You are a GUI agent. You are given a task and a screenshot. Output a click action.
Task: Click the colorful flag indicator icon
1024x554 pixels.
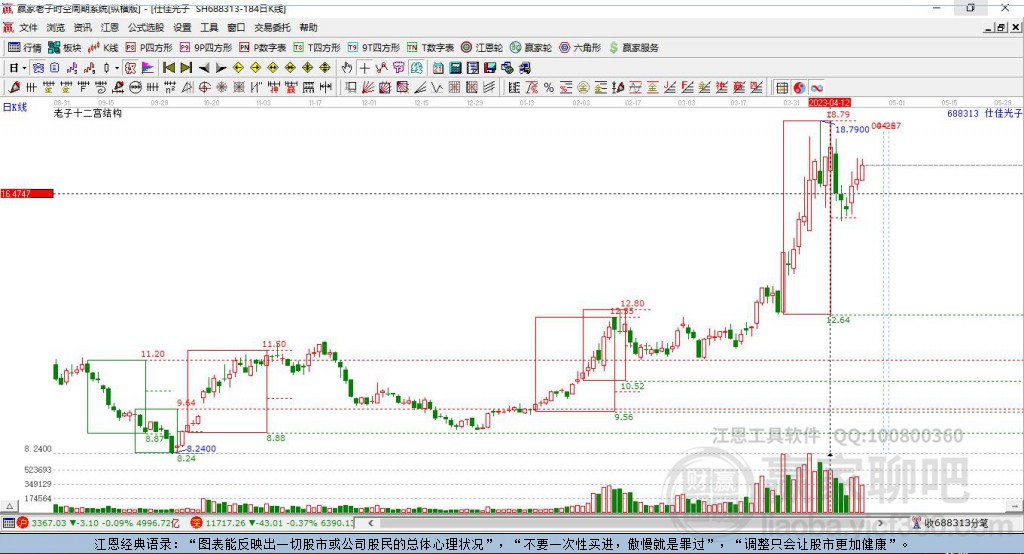tap(148, 68)
